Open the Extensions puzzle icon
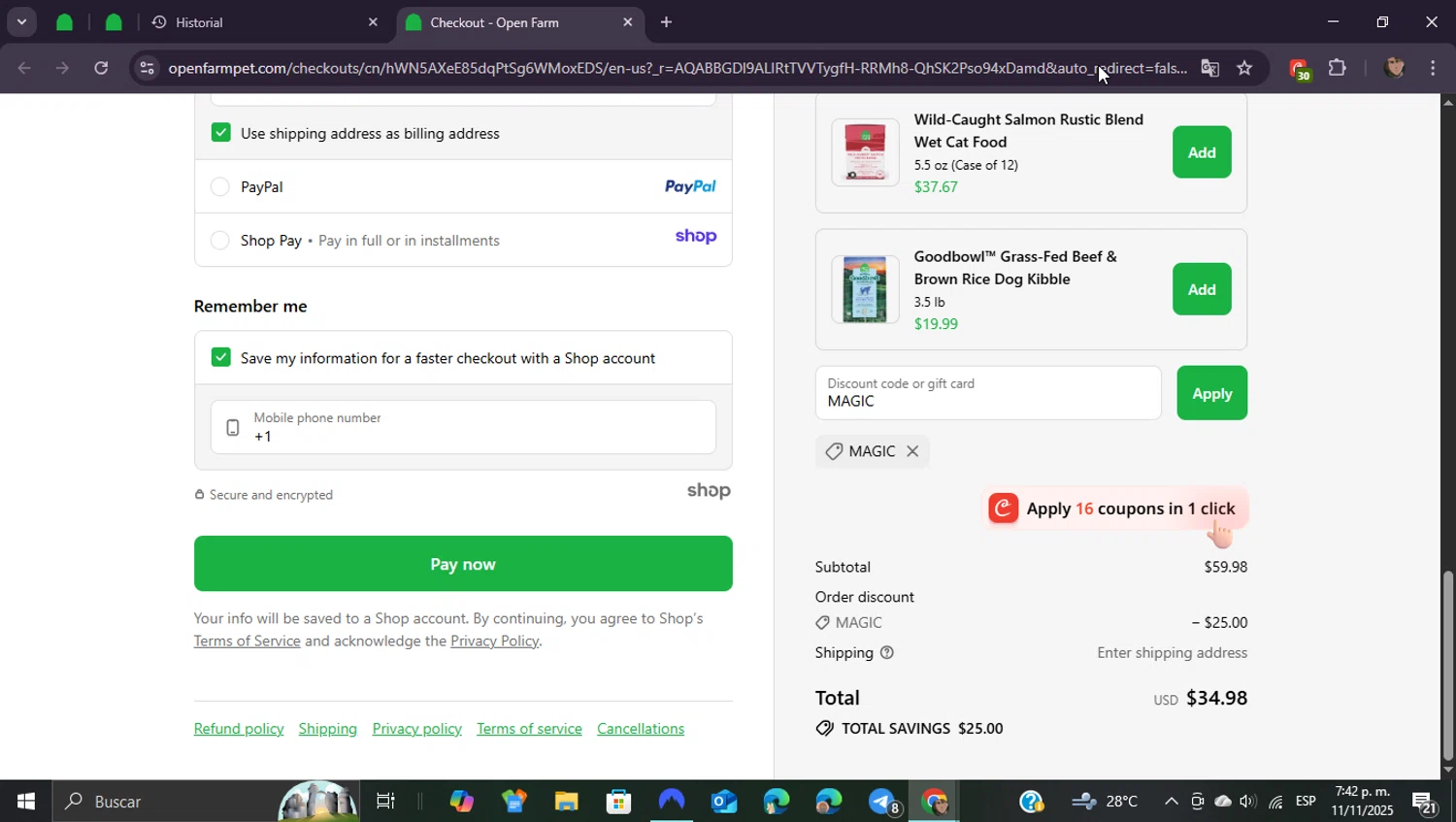This screenshot has width=1456, height=822. point(1337,68)
